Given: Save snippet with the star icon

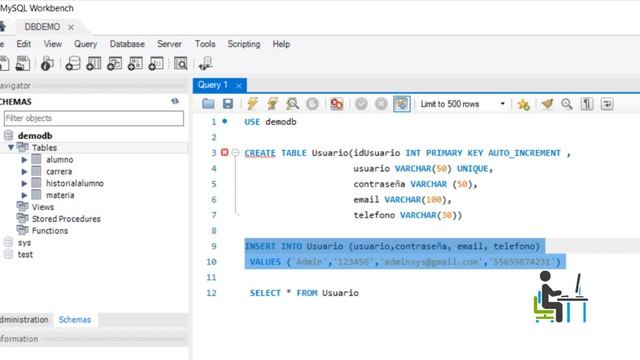Looking at the screenshot, I should point(523,104).
